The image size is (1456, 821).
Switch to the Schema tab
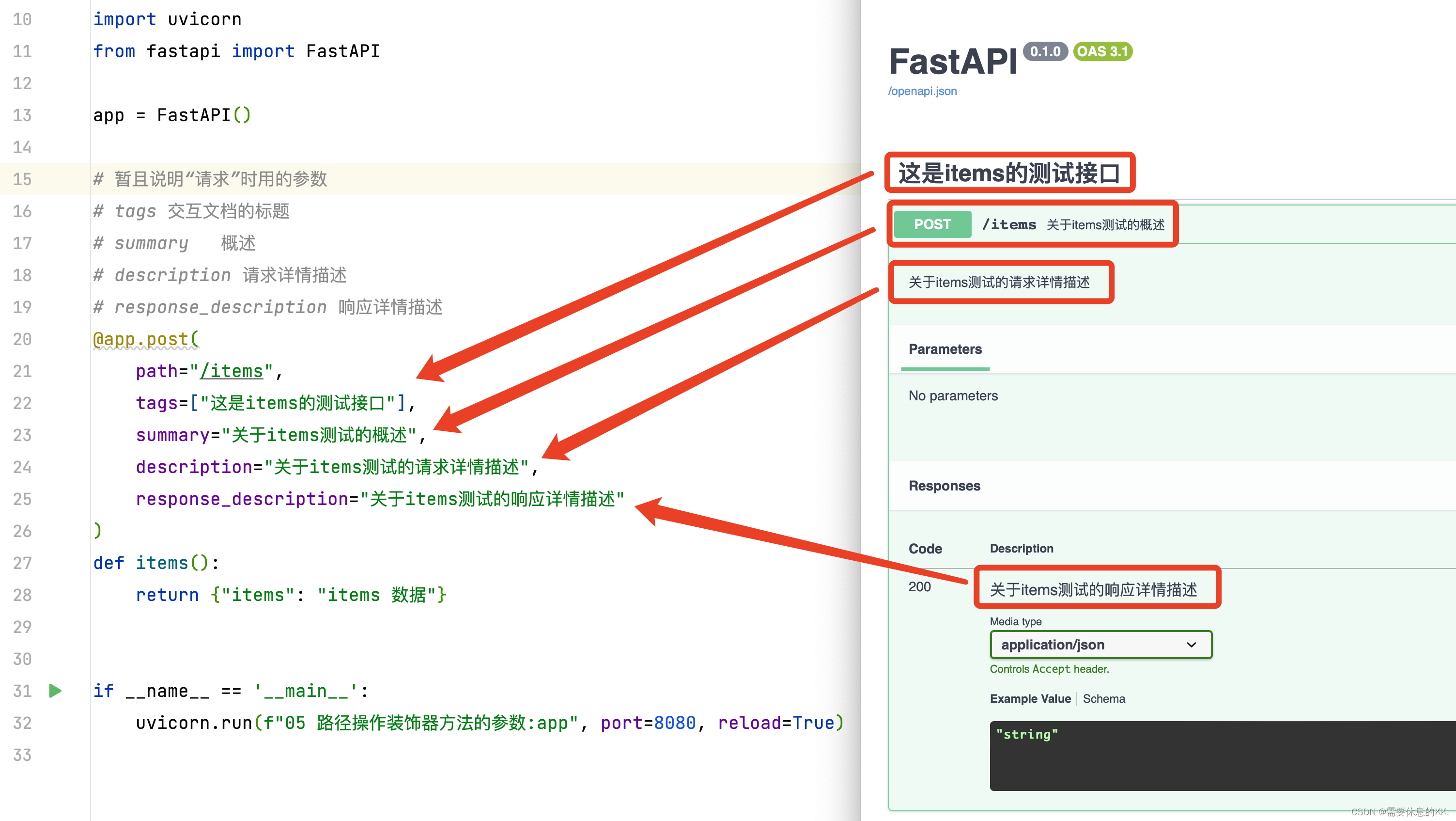pos(1103,699)
